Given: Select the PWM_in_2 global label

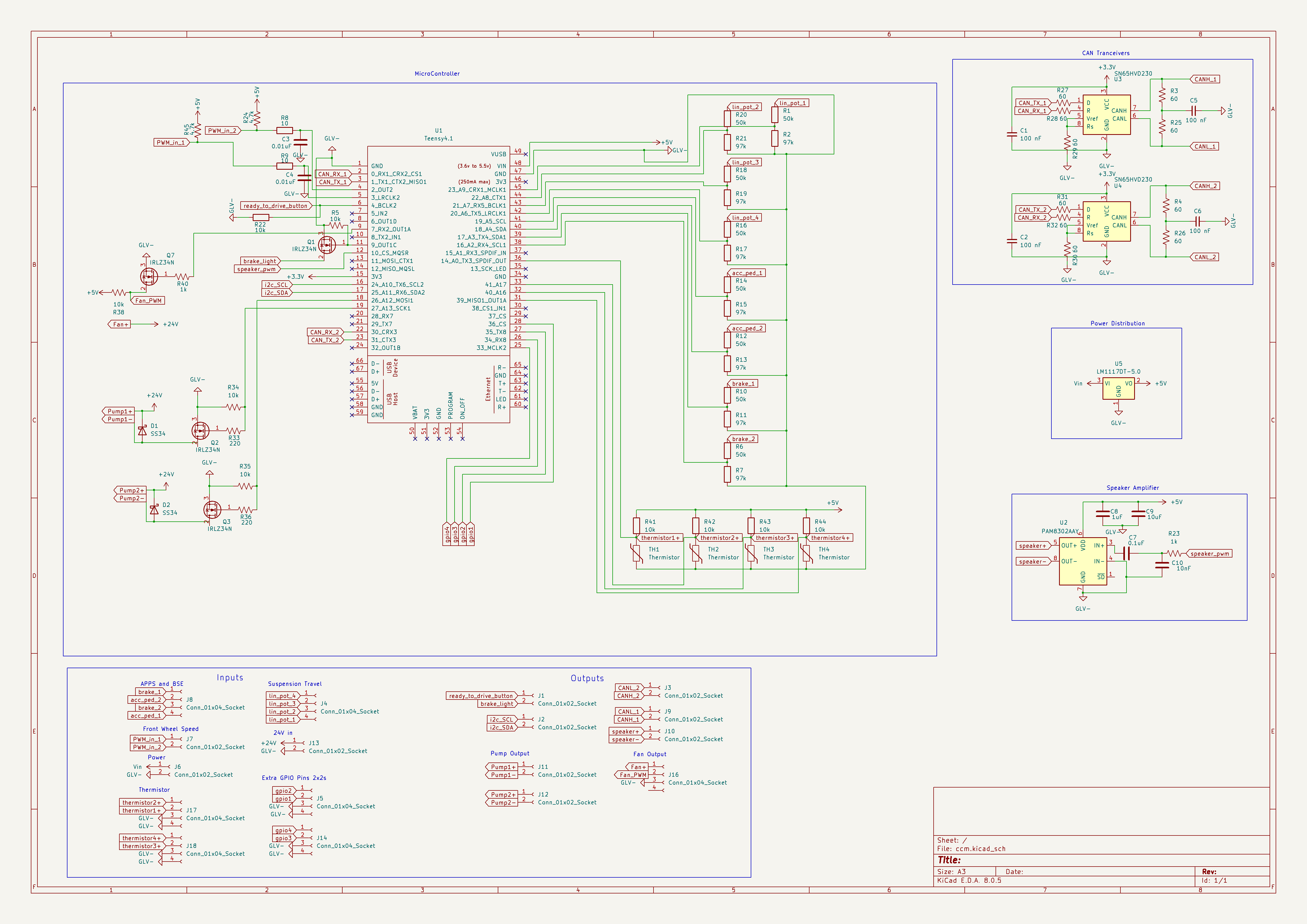Looking at the screenshot, I should [223, 131].
